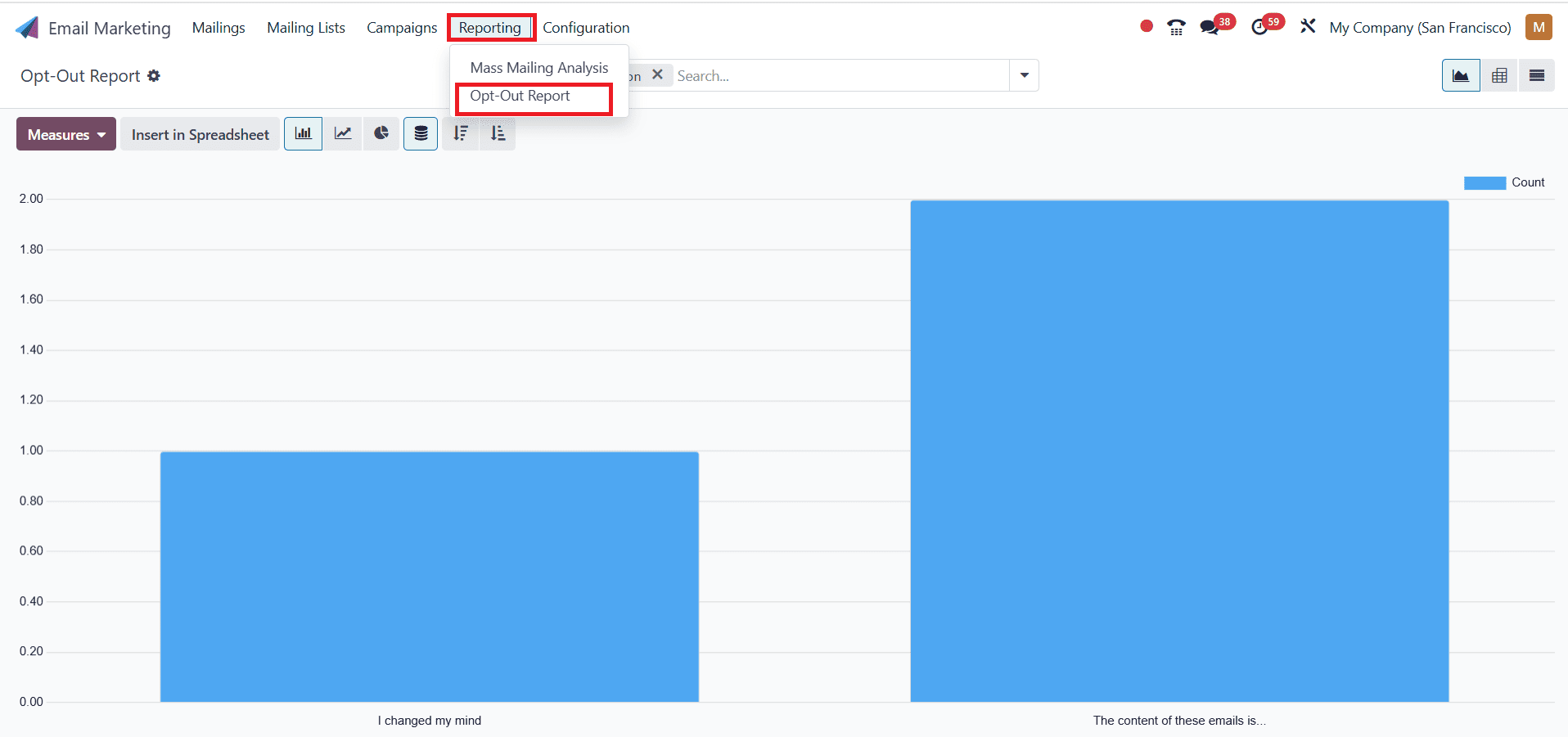Screen dimensions: 1568x737
Task: Click the Count legend label
Action: coord(1528,182)
